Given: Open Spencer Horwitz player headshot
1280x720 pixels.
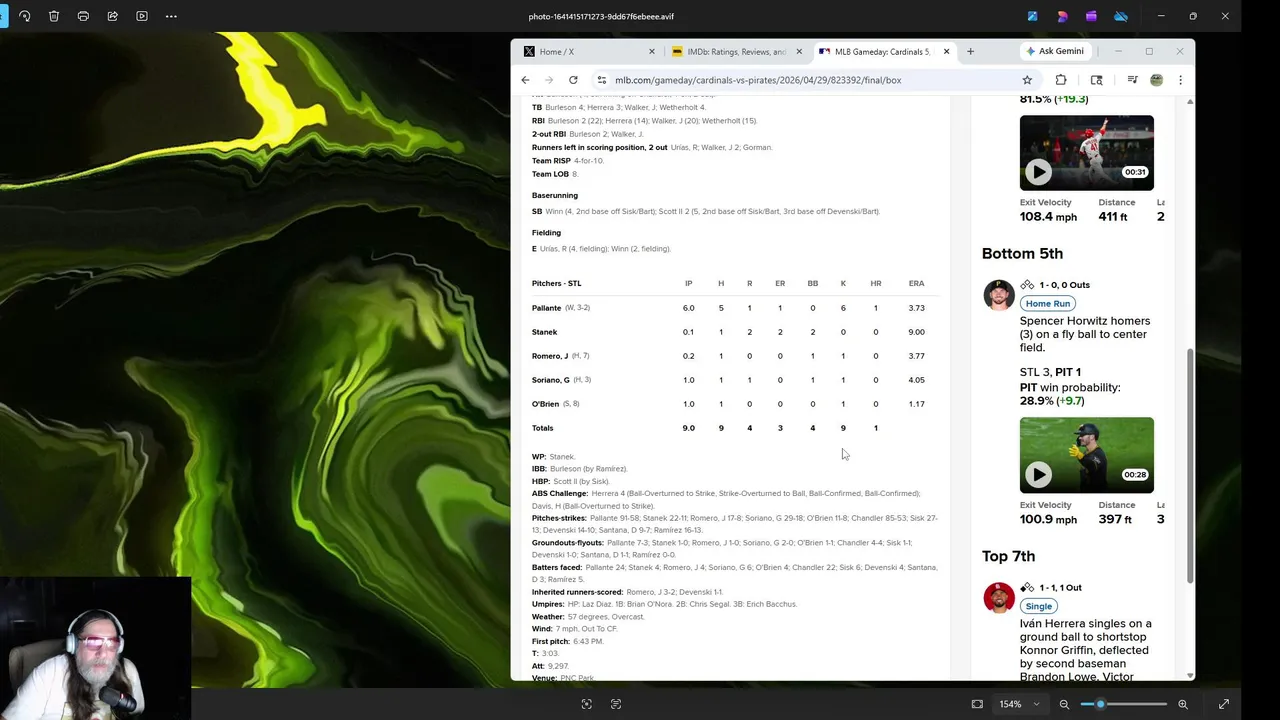Looking at the screenshot, I should [998, 295].
